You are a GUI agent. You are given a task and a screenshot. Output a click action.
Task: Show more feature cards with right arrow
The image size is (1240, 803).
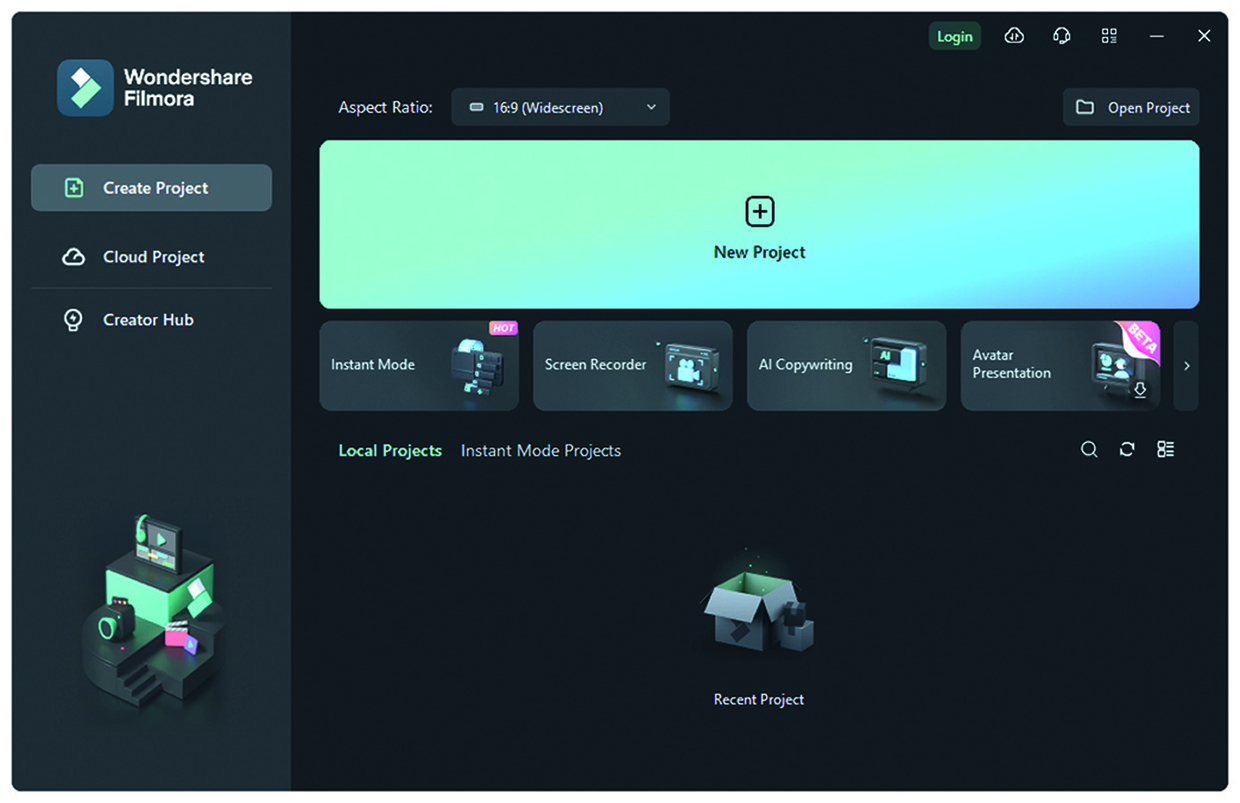[x=1187, y=366]
